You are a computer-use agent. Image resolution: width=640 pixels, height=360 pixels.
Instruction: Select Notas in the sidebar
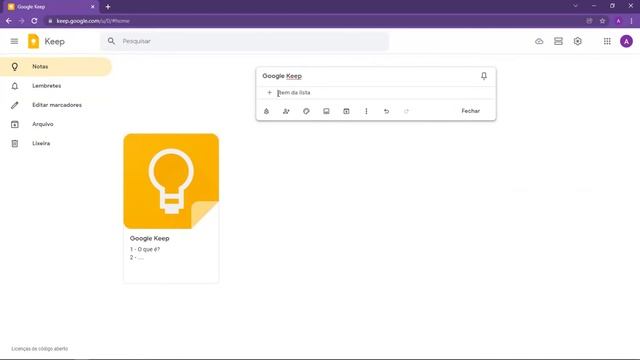56,67
